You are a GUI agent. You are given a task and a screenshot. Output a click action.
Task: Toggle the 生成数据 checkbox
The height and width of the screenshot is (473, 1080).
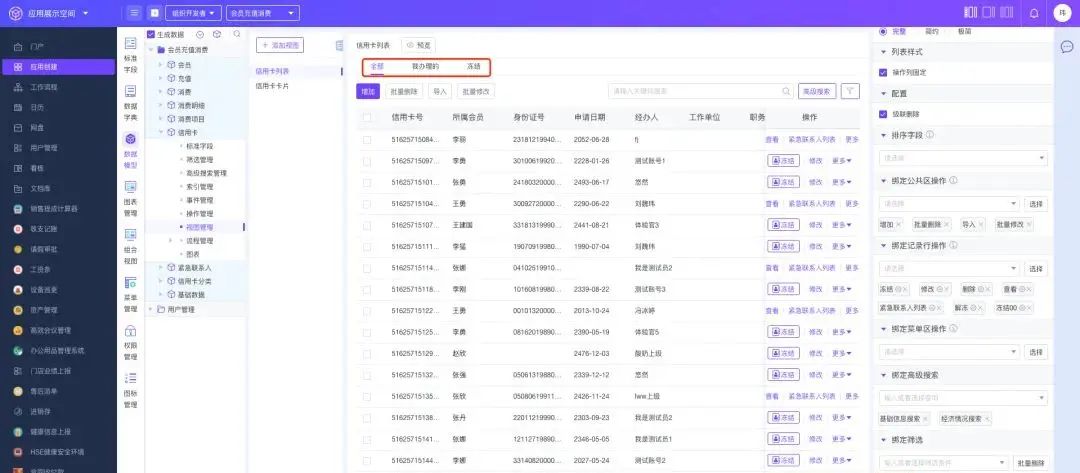click(151, 34)
